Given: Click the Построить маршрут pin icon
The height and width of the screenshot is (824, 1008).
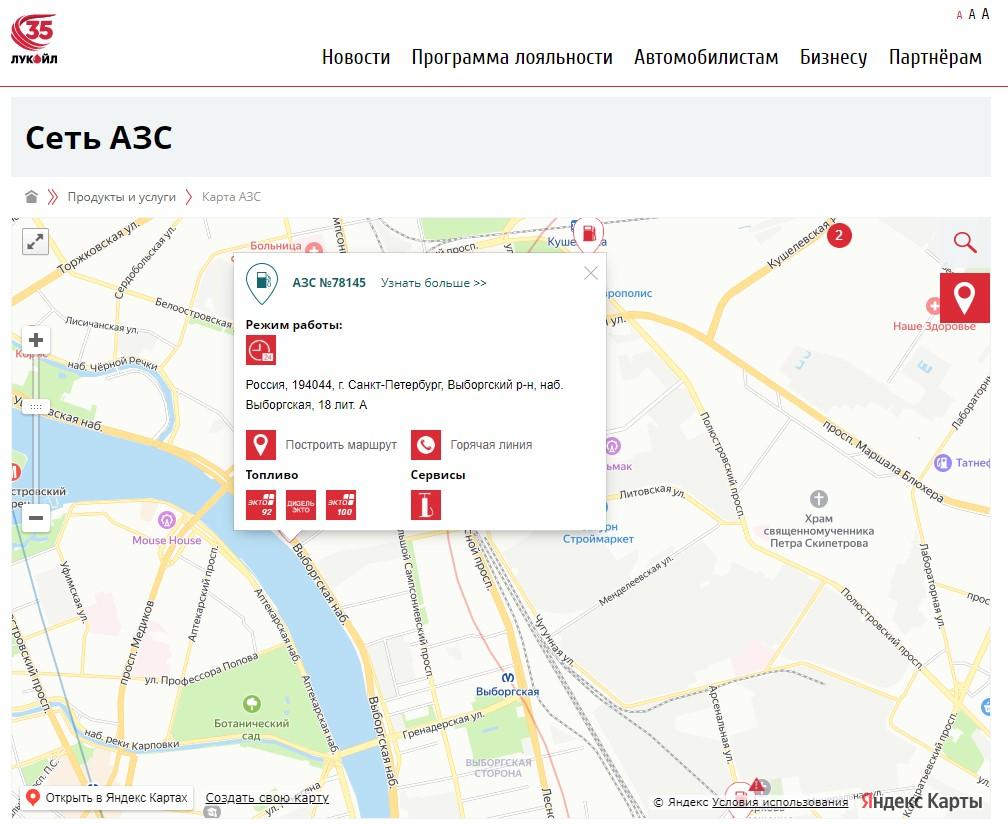Looking at the screenshot, I should 260,445.
